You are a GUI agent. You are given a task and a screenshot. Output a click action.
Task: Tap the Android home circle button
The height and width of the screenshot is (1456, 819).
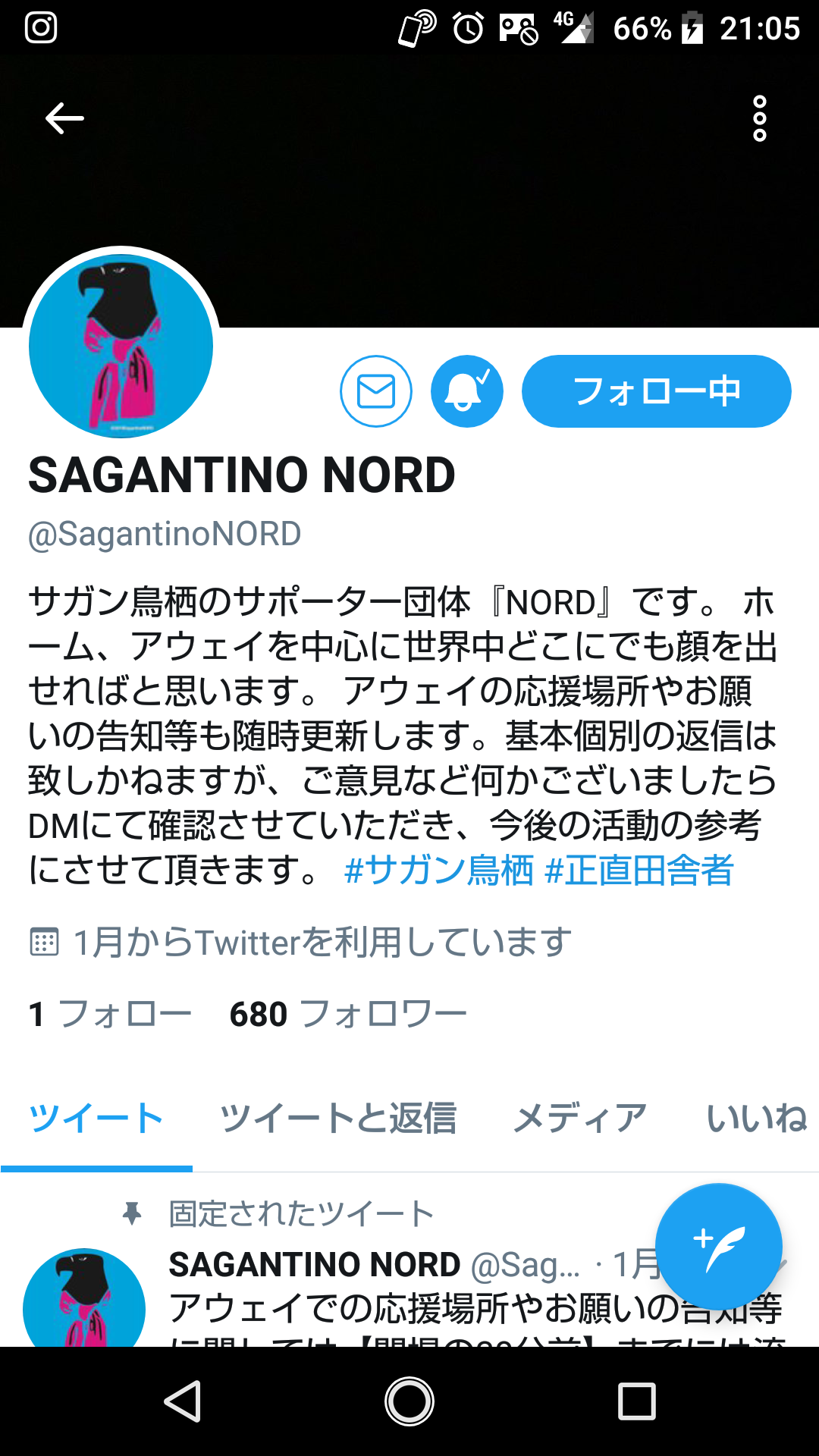click(409, 1401)
